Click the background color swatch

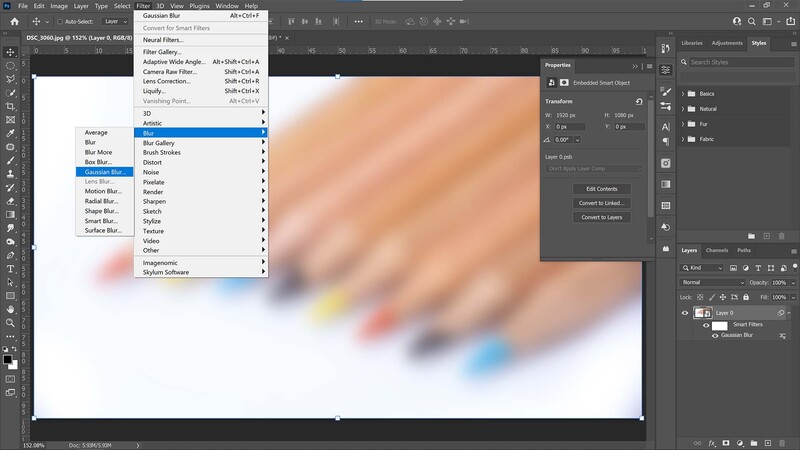(x=14, y=365)
